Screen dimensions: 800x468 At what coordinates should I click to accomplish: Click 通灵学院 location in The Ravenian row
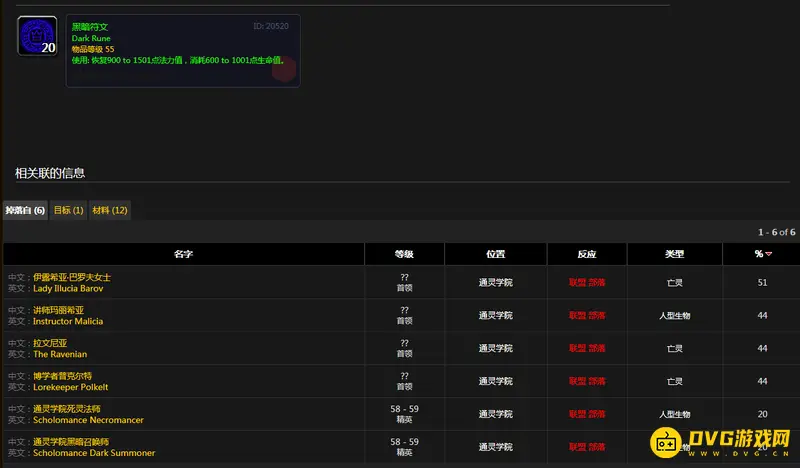pos(495,349)
